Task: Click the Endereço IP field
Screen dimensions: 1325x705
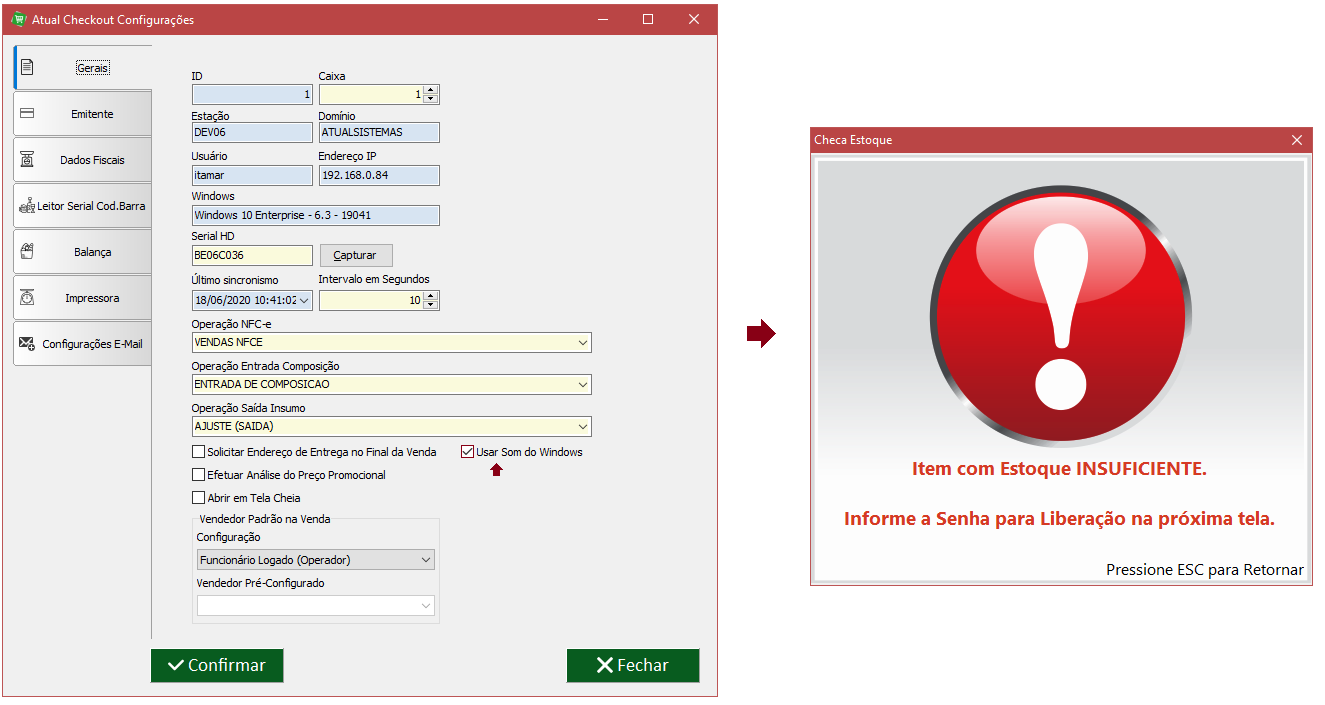Action: (x=379, y=175)
